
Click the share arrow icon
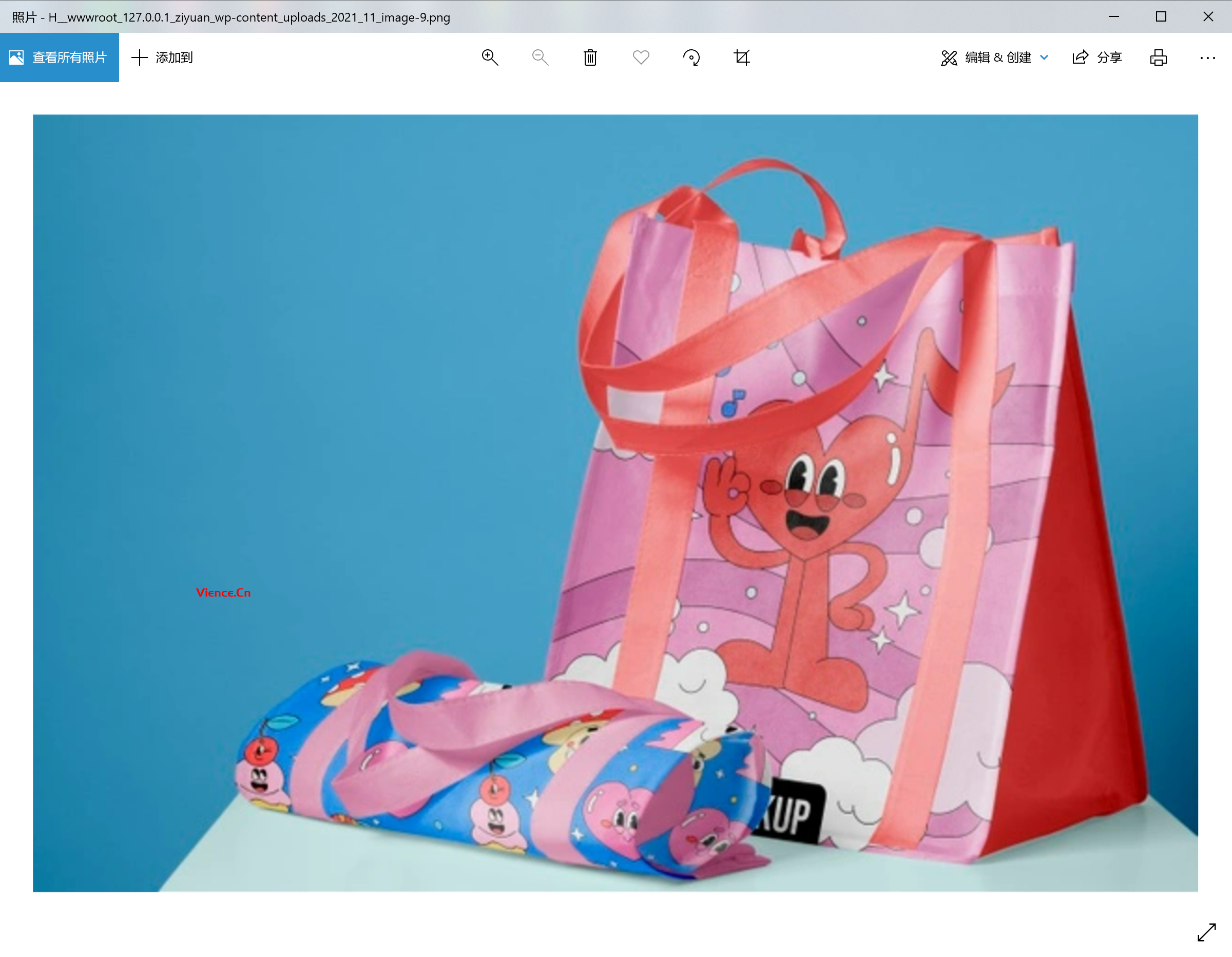point(1080,58)
